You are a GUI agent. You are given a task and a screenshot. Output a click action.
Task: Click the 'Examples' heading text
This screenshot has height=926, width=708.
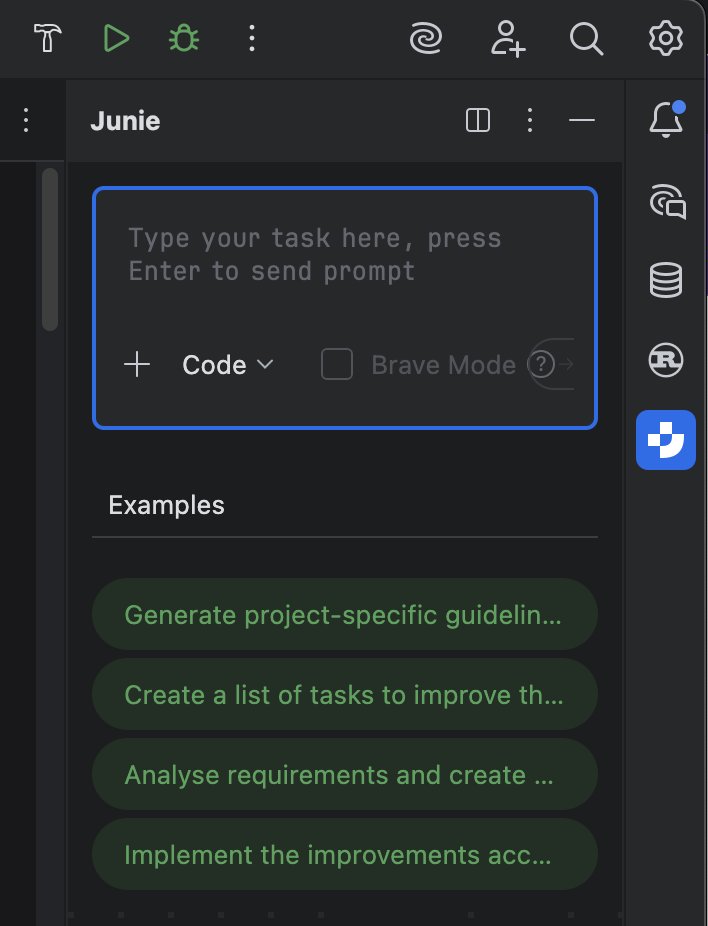click(167, 506)
